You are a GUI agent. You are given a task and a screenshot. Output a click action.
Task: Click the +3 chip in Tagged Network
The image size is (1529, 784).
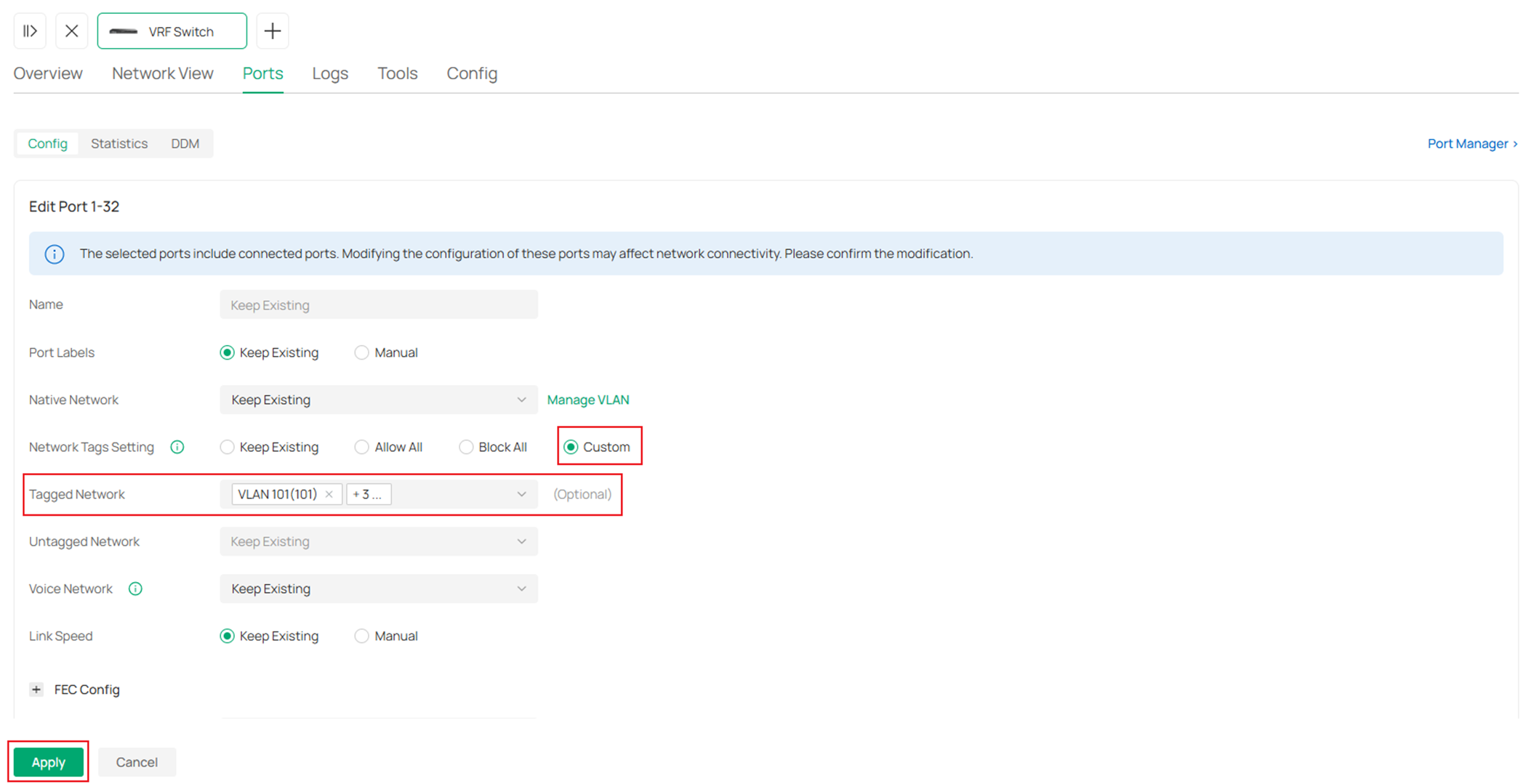click(x=369, y=494)
